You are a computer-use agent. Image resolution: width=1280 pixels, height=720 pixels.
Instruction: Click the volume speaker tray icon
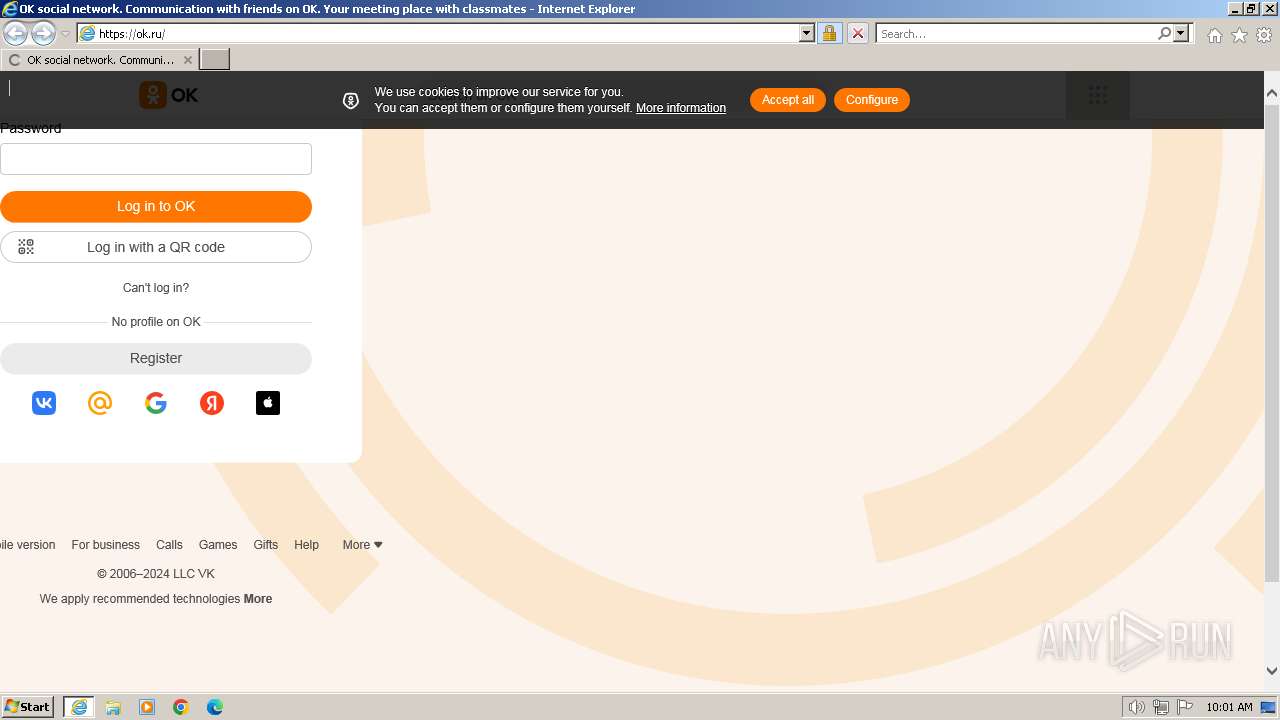(x=1137, y=707)
